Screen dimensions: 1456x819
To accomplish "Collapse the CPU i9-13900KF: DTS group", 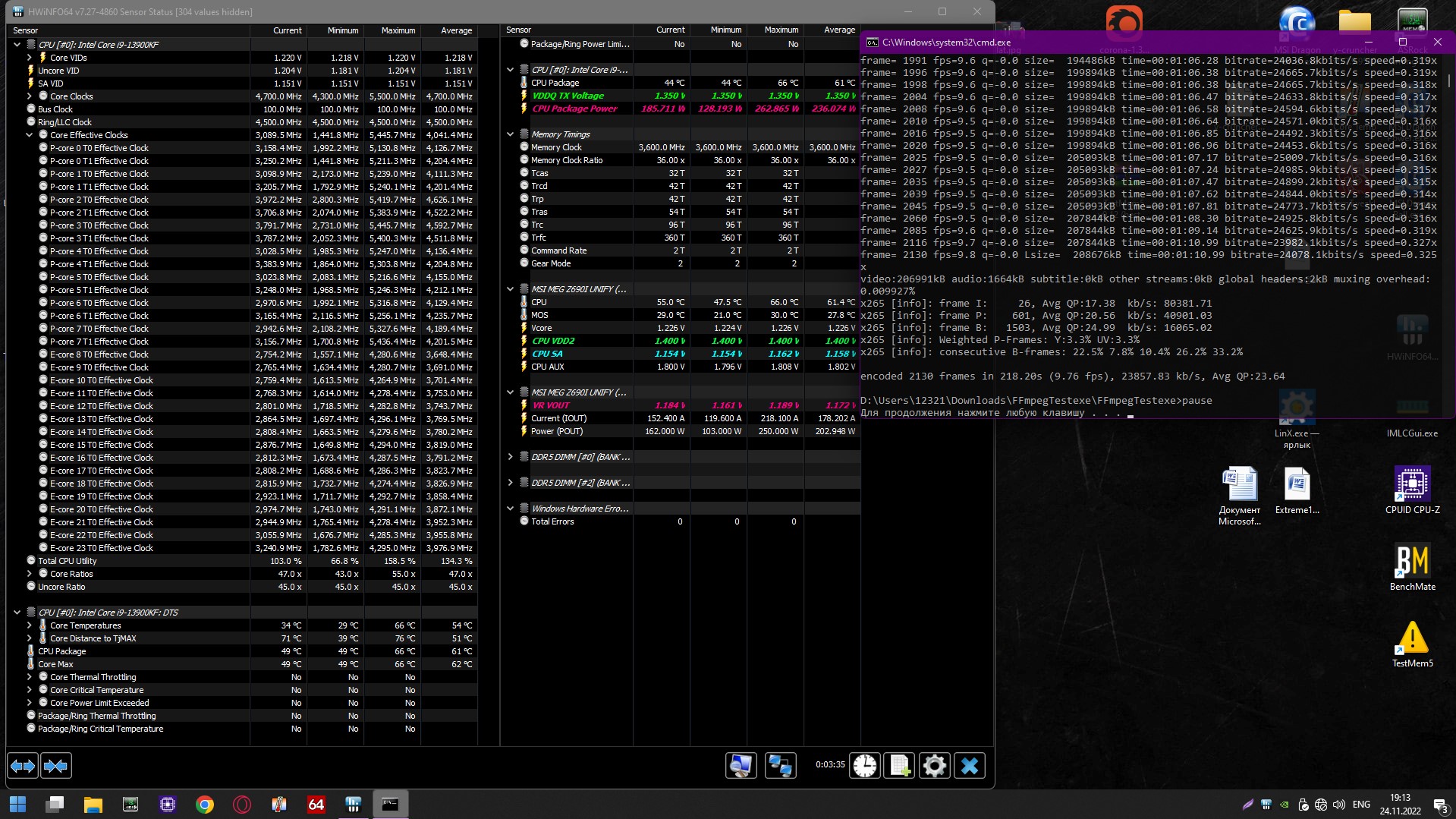I will [17, 613].
